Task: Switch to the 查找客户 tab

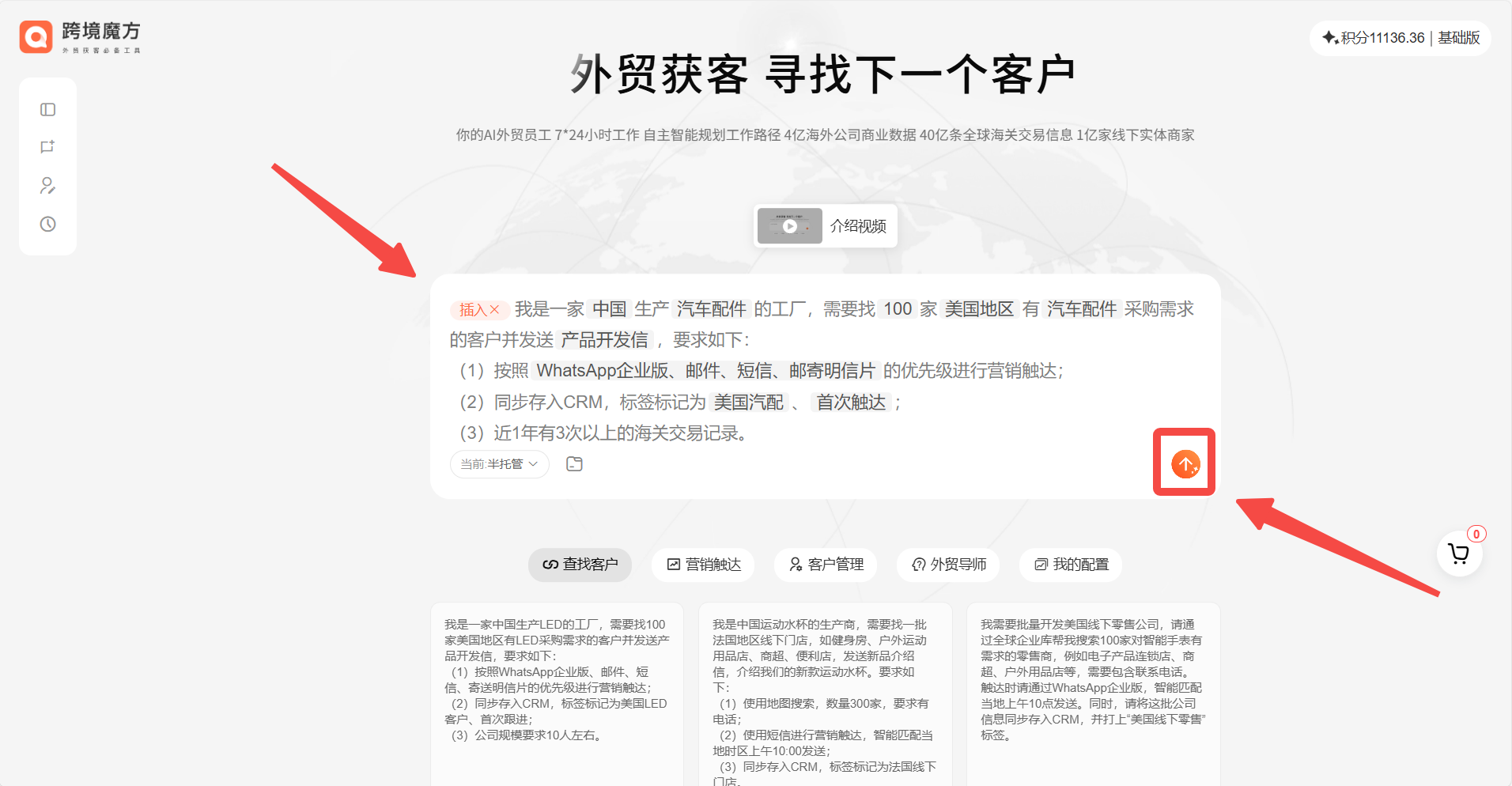Action: (580, 565)
